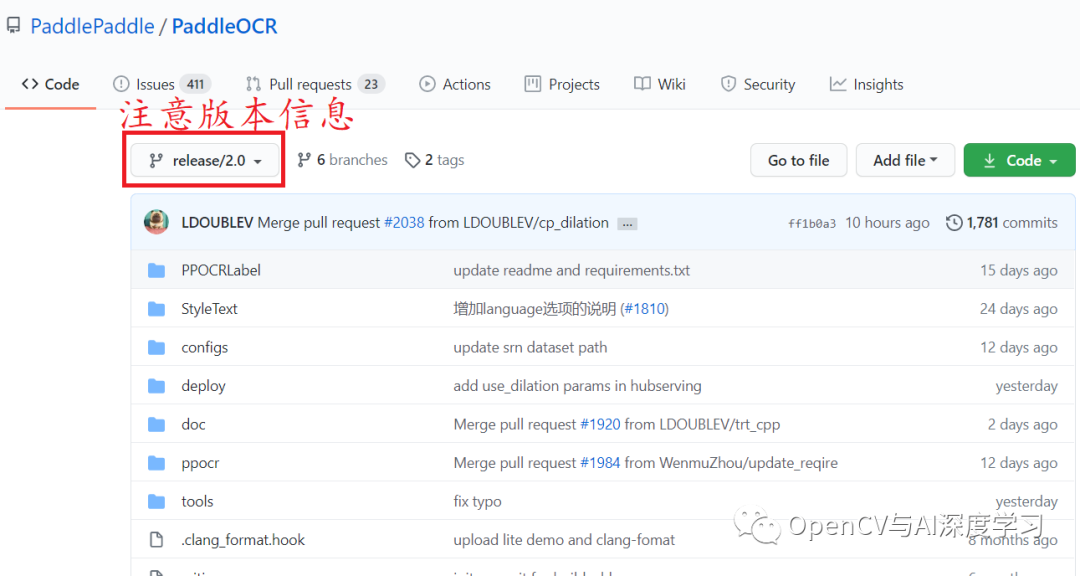
Task: View the 6 branches link
Action: [342, 160]
